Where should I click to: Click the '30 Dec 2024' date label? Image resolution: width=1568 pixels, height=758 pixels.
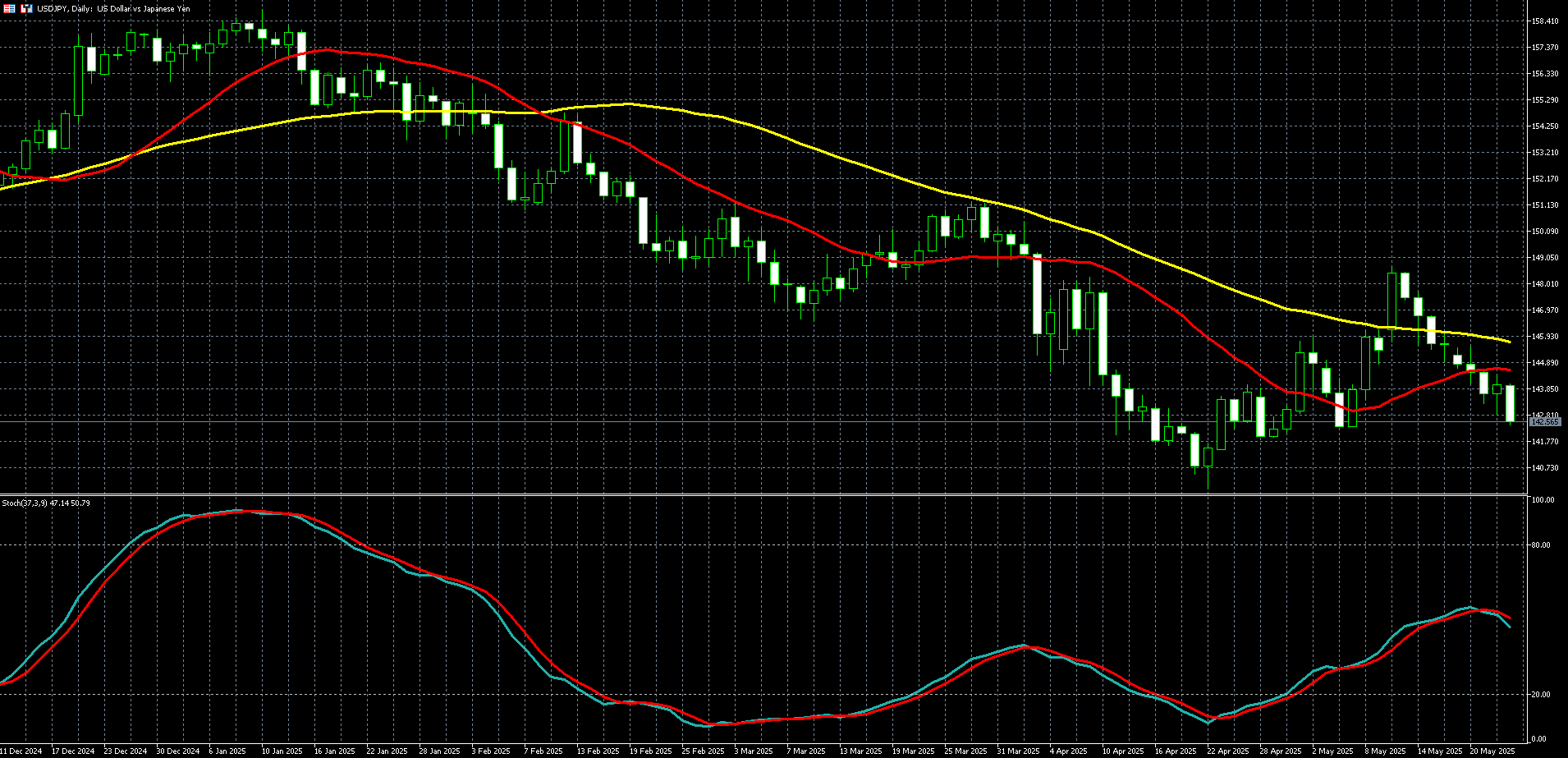(x=178, y=751)
